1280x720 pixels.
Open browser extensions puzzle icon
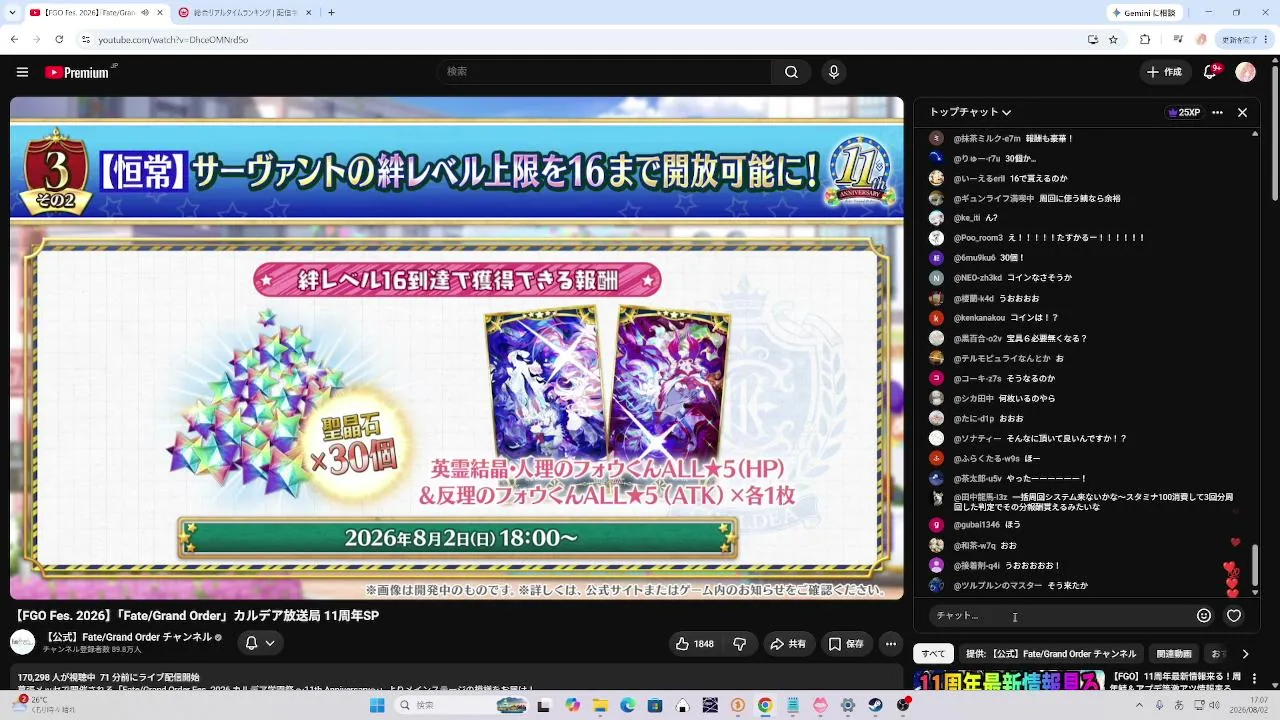[x=1145, y=39]
